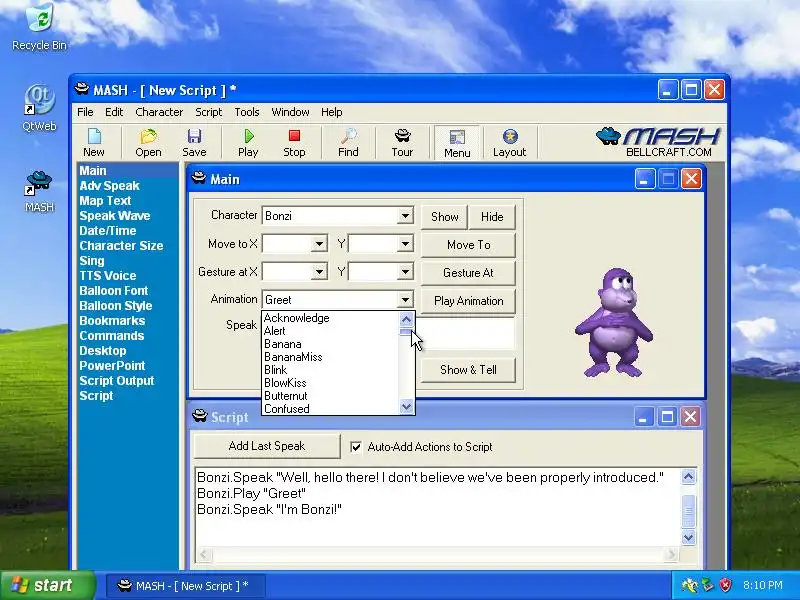Select TTS Voice in the sidebar

(108, 276)
